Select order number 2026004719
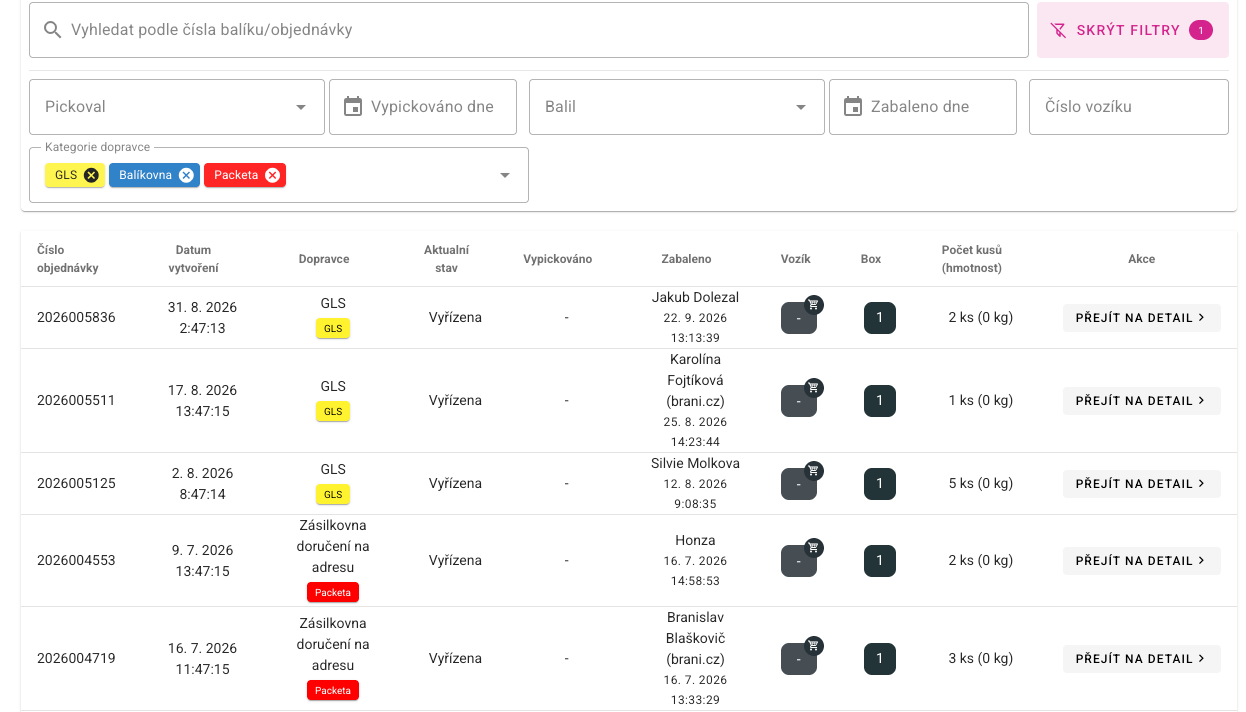 coord(76,659)
